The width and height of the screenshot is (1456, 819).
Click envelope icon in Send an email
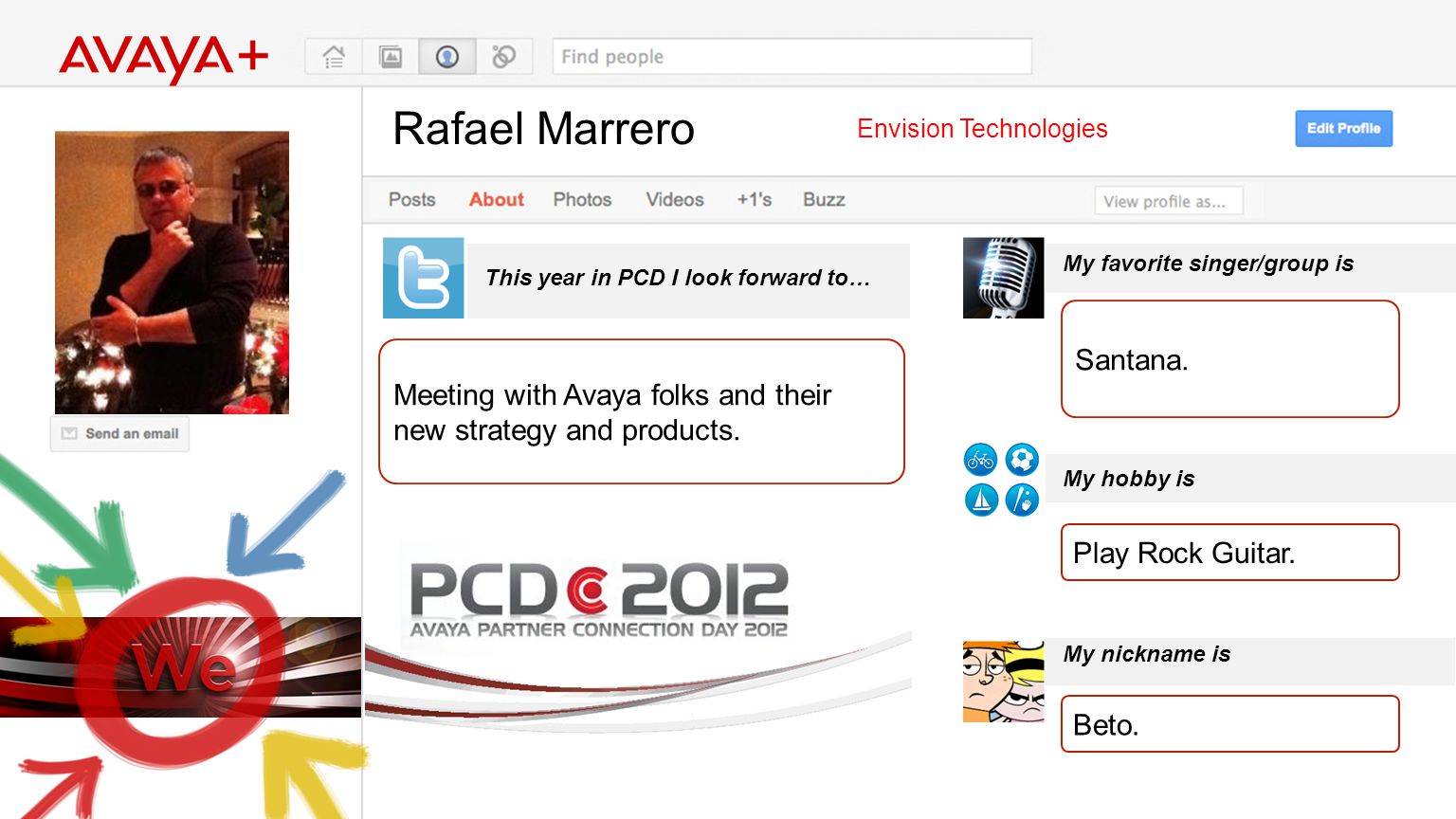pos(69,433)
